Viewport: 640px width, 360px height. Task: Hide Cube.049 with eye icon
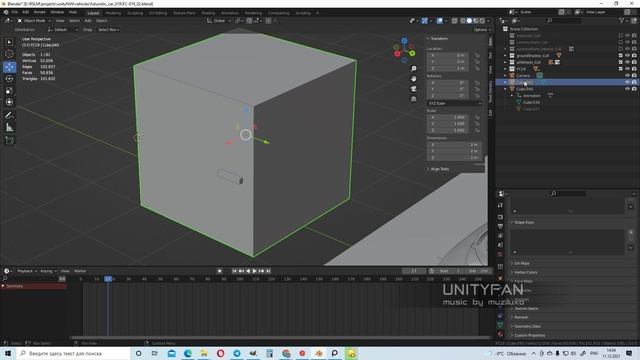(627, 89)
